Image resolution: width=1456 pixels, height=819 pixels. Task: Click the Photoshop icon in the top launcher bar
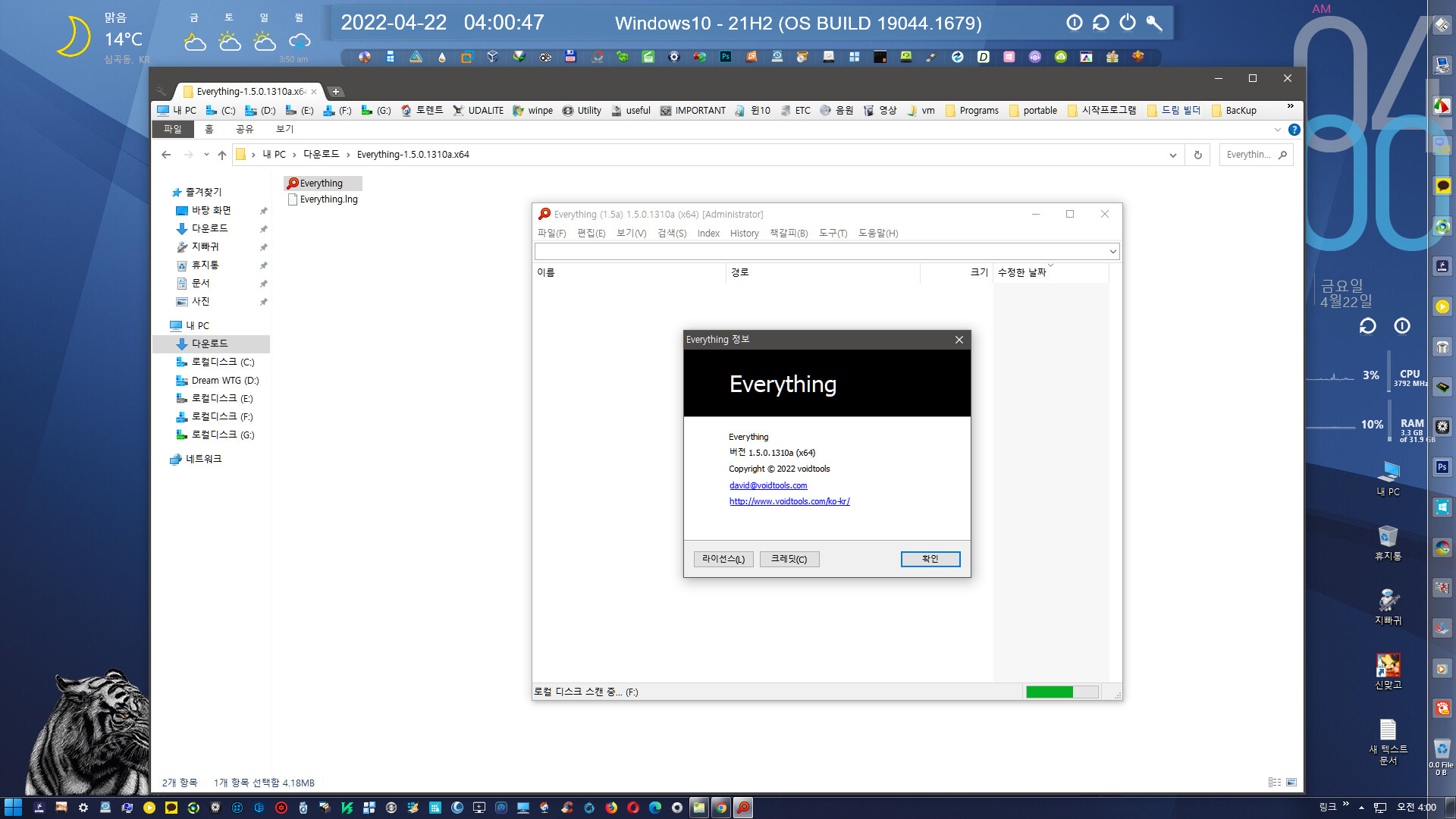[x=726, y=57]
